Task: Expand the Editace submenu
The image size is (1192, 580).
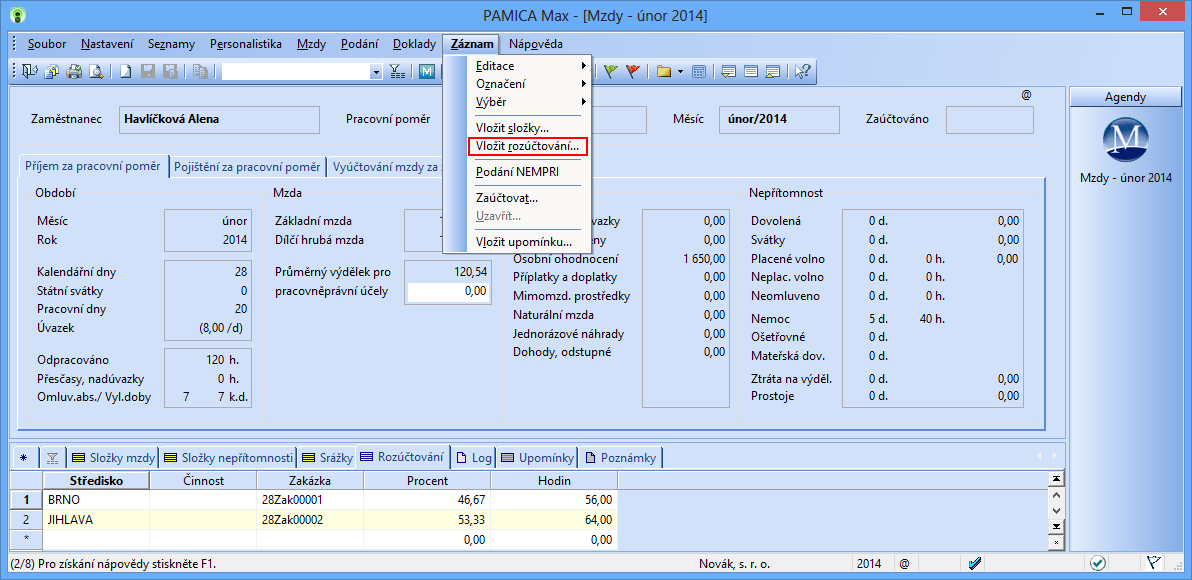Action: [x=531, y=65]
